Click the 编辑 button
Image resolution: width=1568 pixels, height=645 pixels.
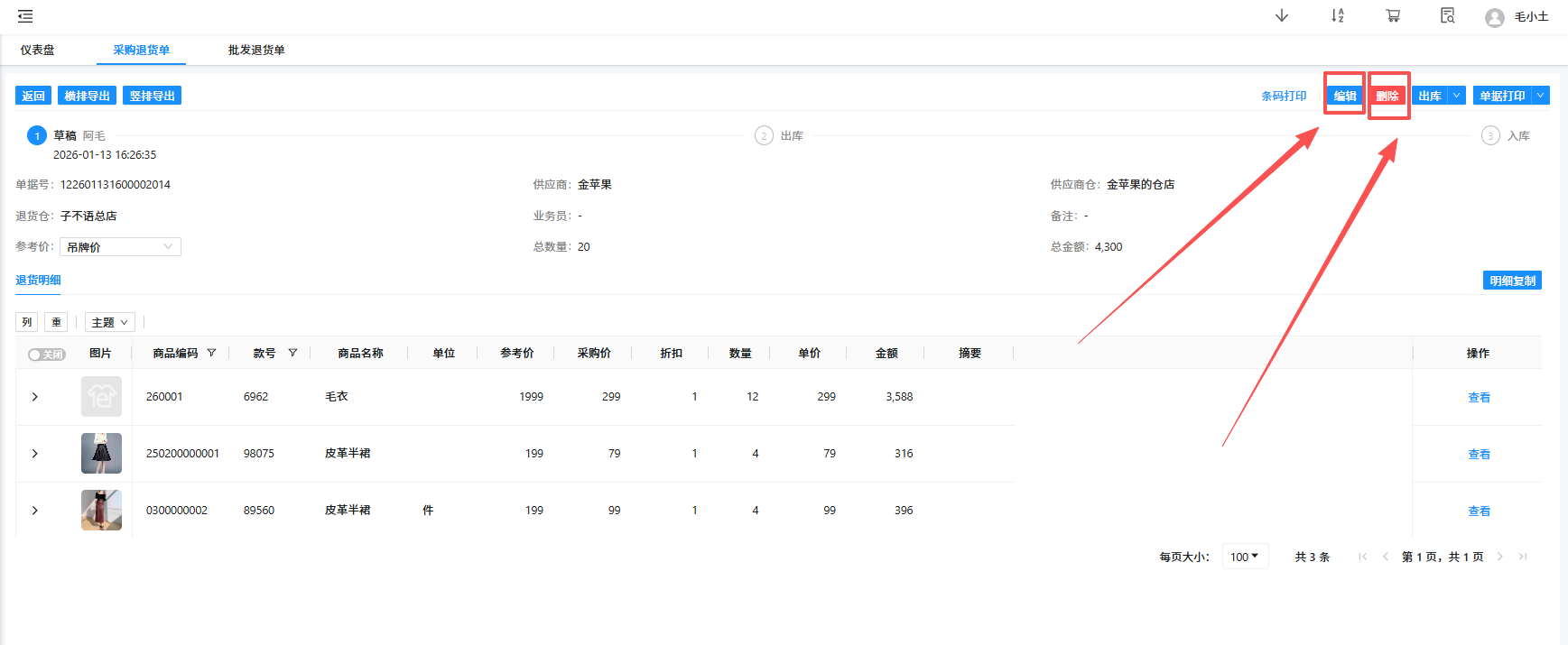1345,96
